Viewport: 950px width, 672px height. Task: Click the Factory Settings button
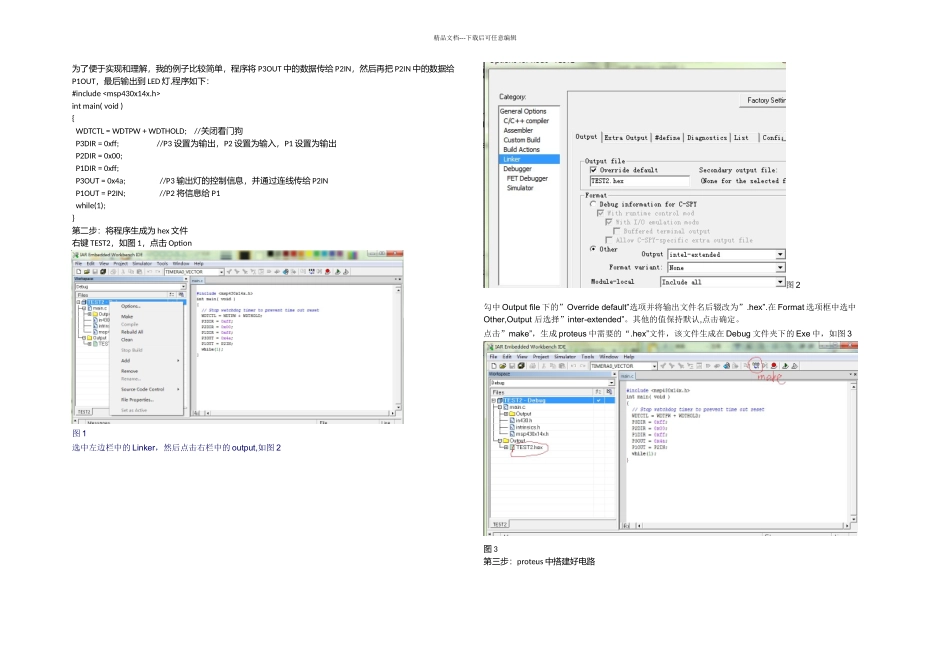(x=765, y=100)
